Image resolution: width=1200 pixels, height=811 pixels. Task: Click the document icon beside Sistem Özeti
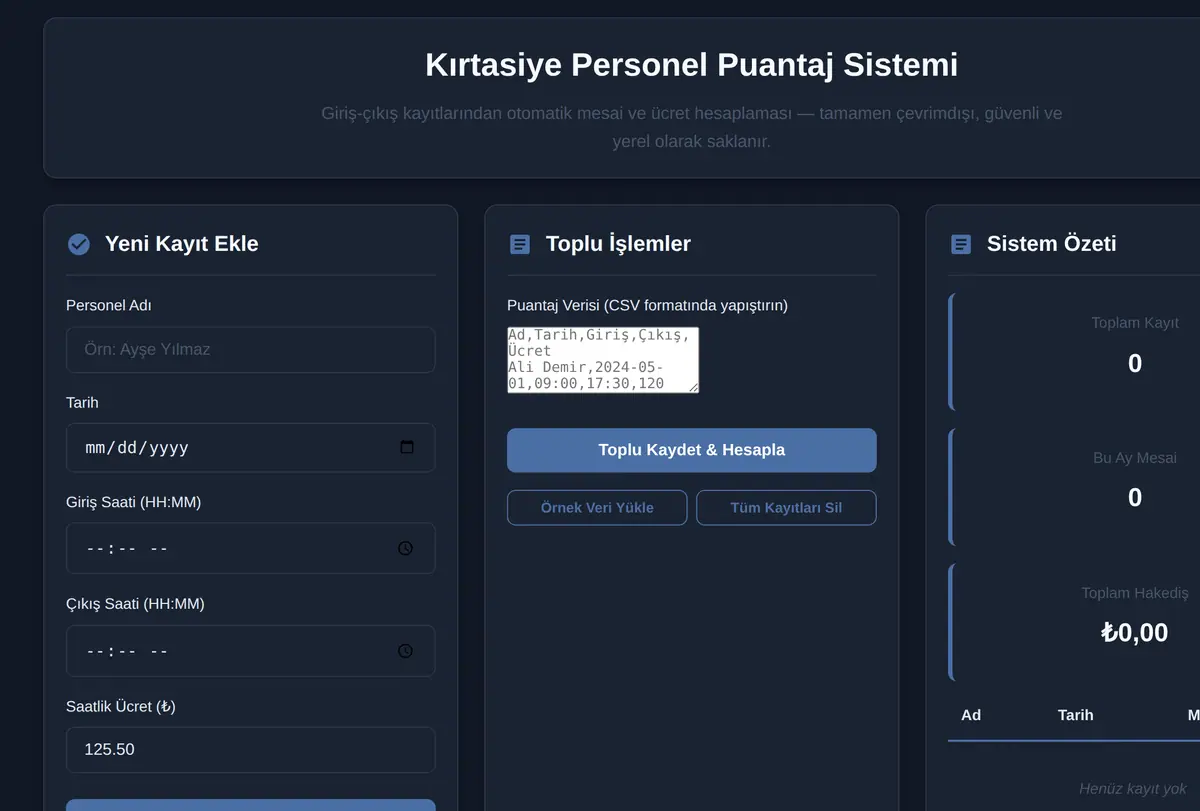(960, 244)
